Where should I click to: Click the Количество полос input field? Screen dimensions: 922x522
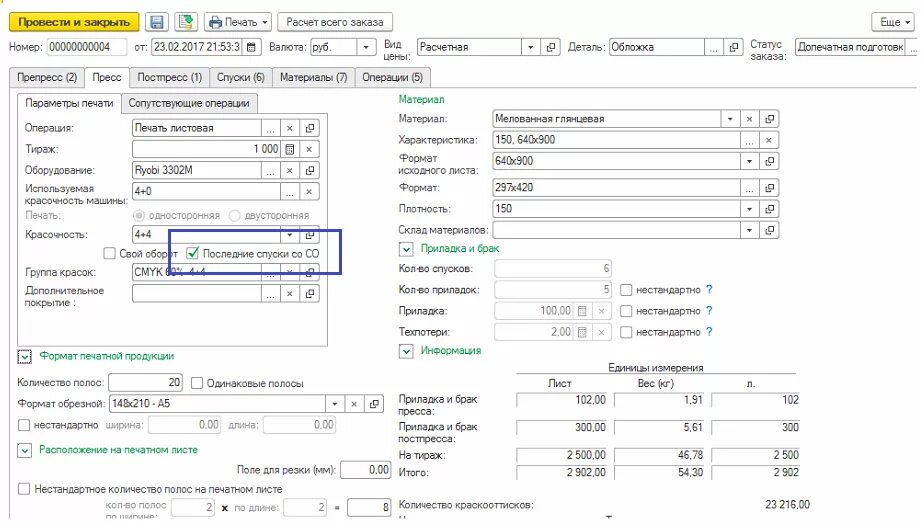(145, 383)
